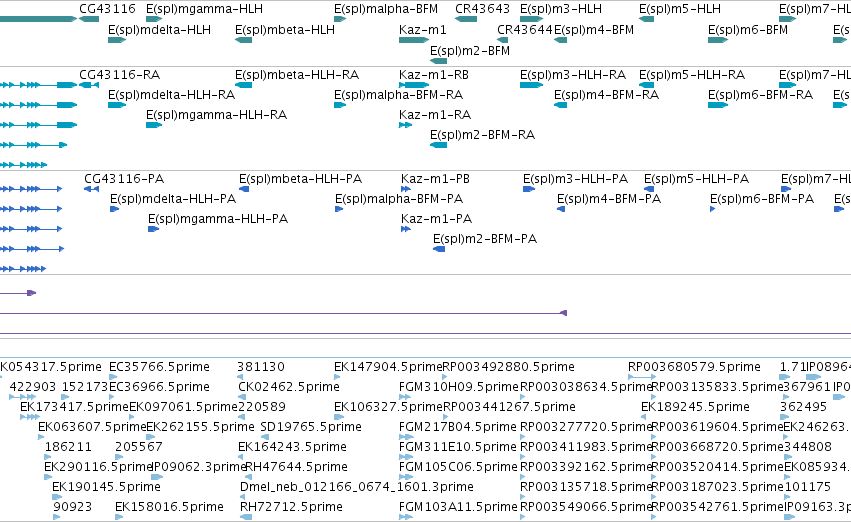Select the 362495 EST label
The width and height of the screenshot is (851, 522).
[x=804, y=408]
